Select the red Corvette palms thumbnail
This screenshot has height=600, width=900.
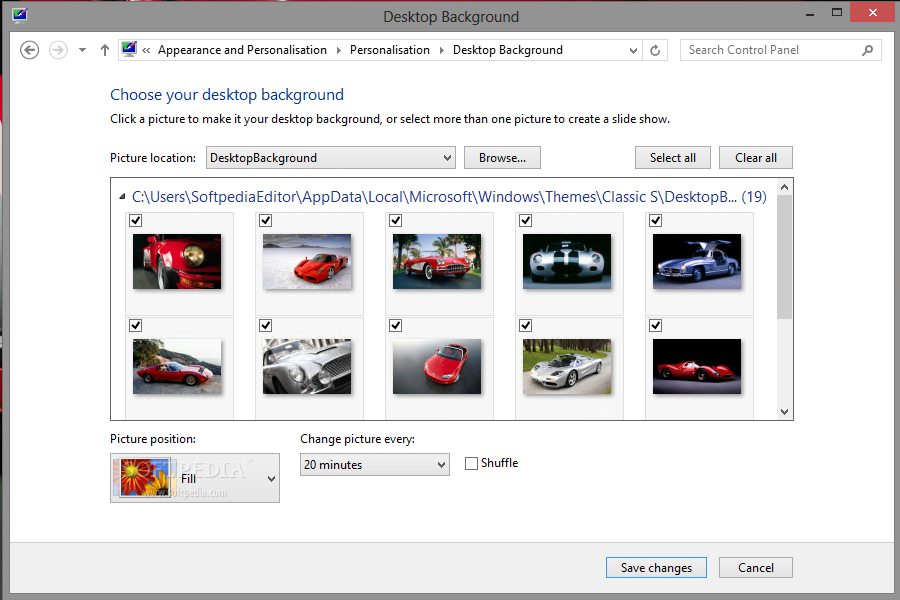[x=437, y=261]
